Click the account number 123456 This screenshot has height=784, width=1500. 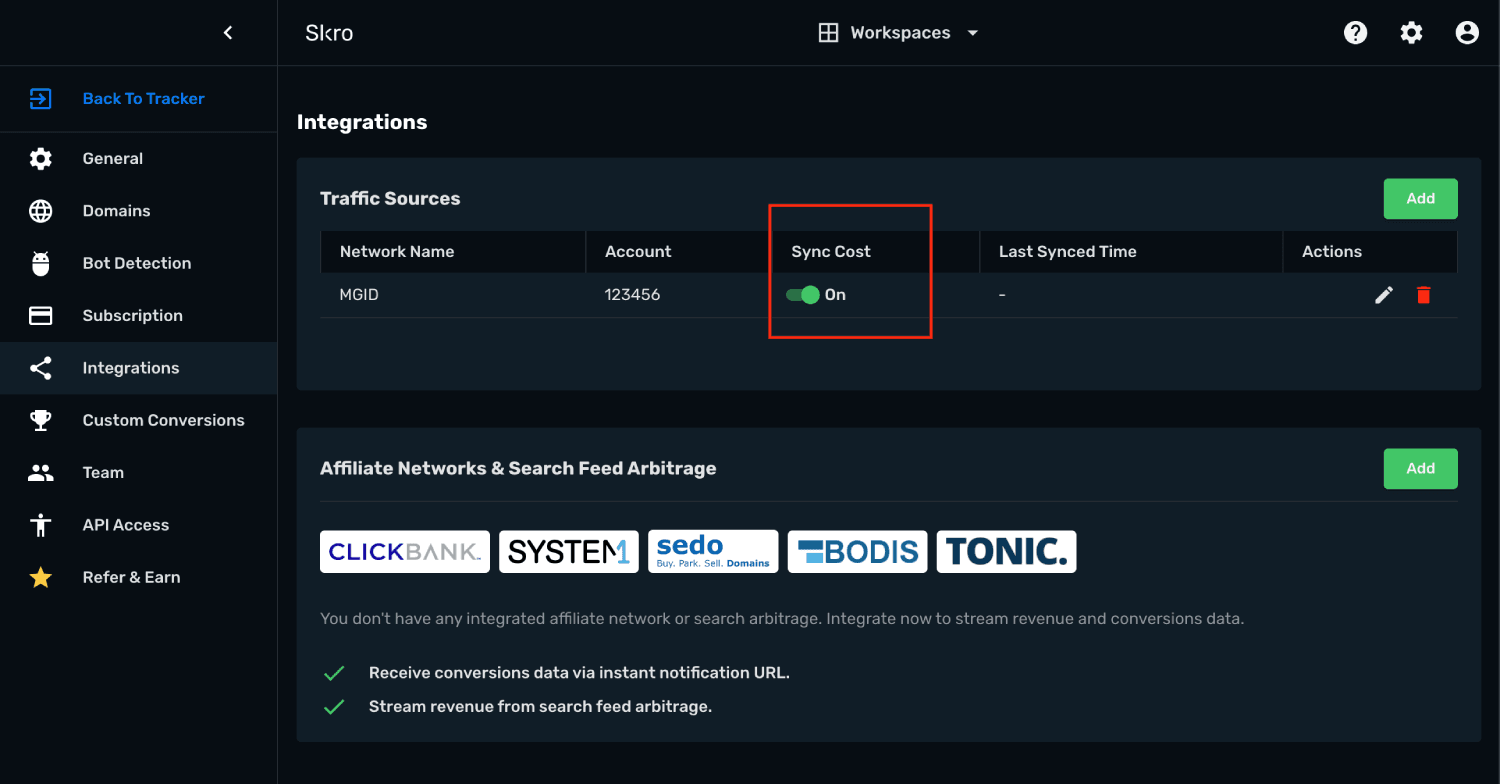tap(633, 295)
